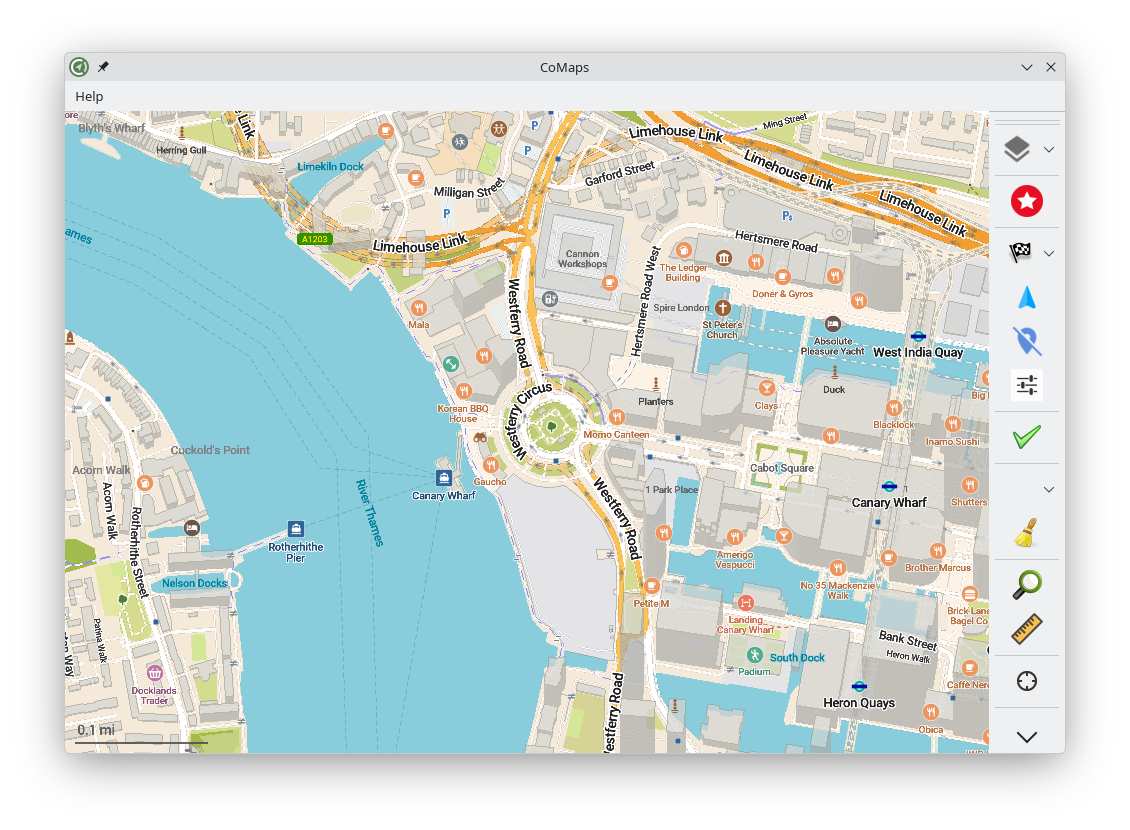The image size is (1130, 830).
Task: Click the Milligan Street label
Action: tap(468, 189)
